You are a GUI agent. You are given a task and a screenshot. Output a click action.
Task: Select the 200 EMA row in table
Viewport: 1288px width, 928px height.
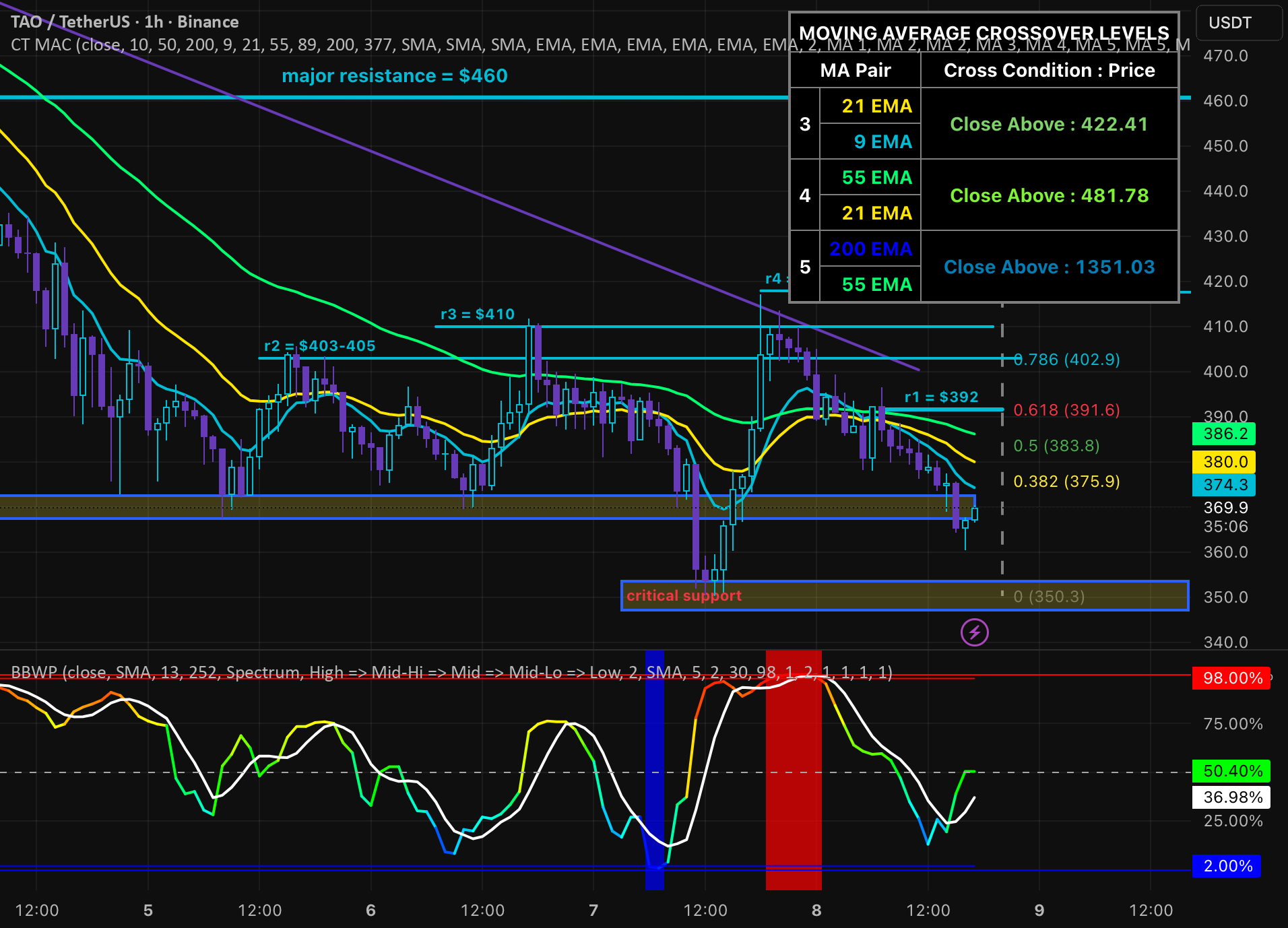[870, 248]
